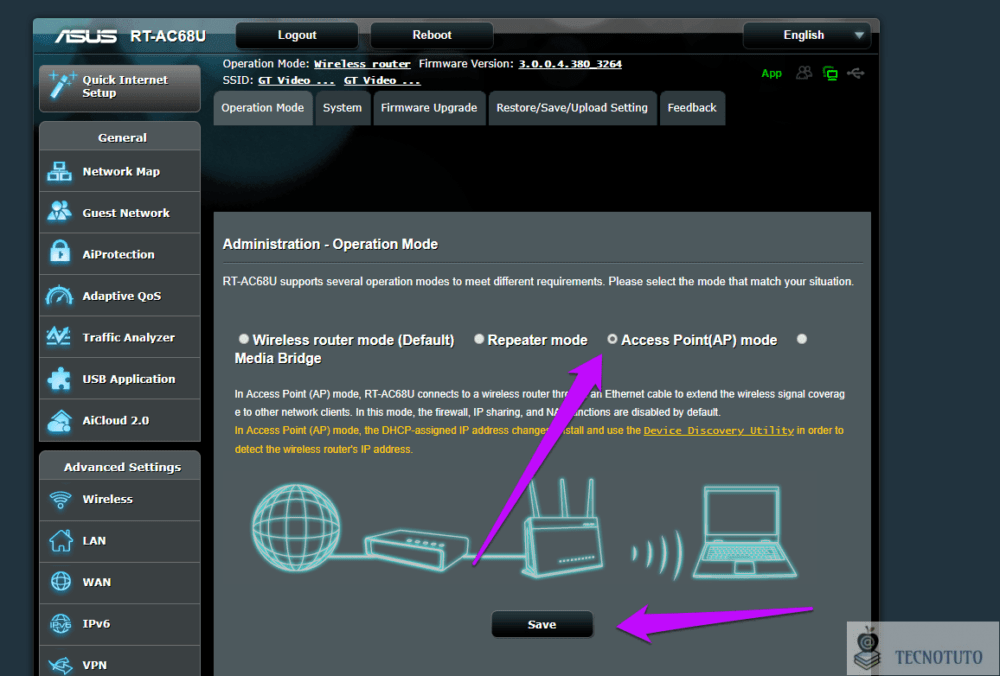The image size is (1000, 676).
Task: Click the guest users status icon
Action: click(x=804, y=73)
